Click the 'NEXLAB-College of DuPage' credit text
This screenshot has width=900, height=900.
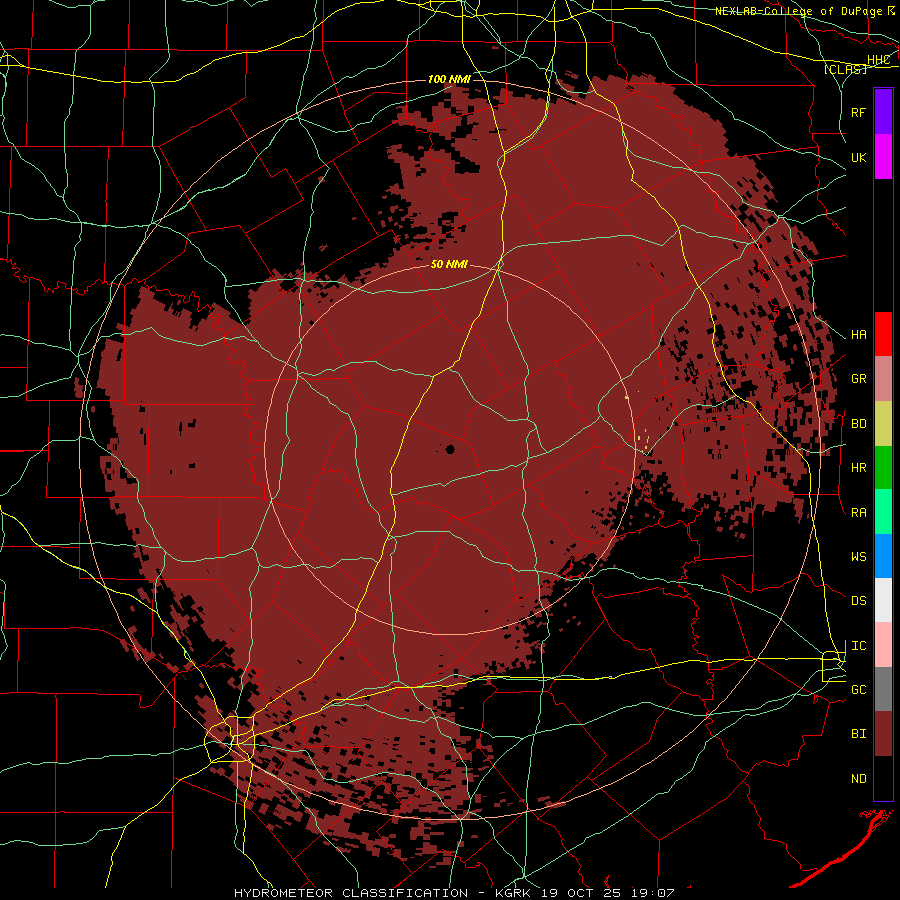800,11
